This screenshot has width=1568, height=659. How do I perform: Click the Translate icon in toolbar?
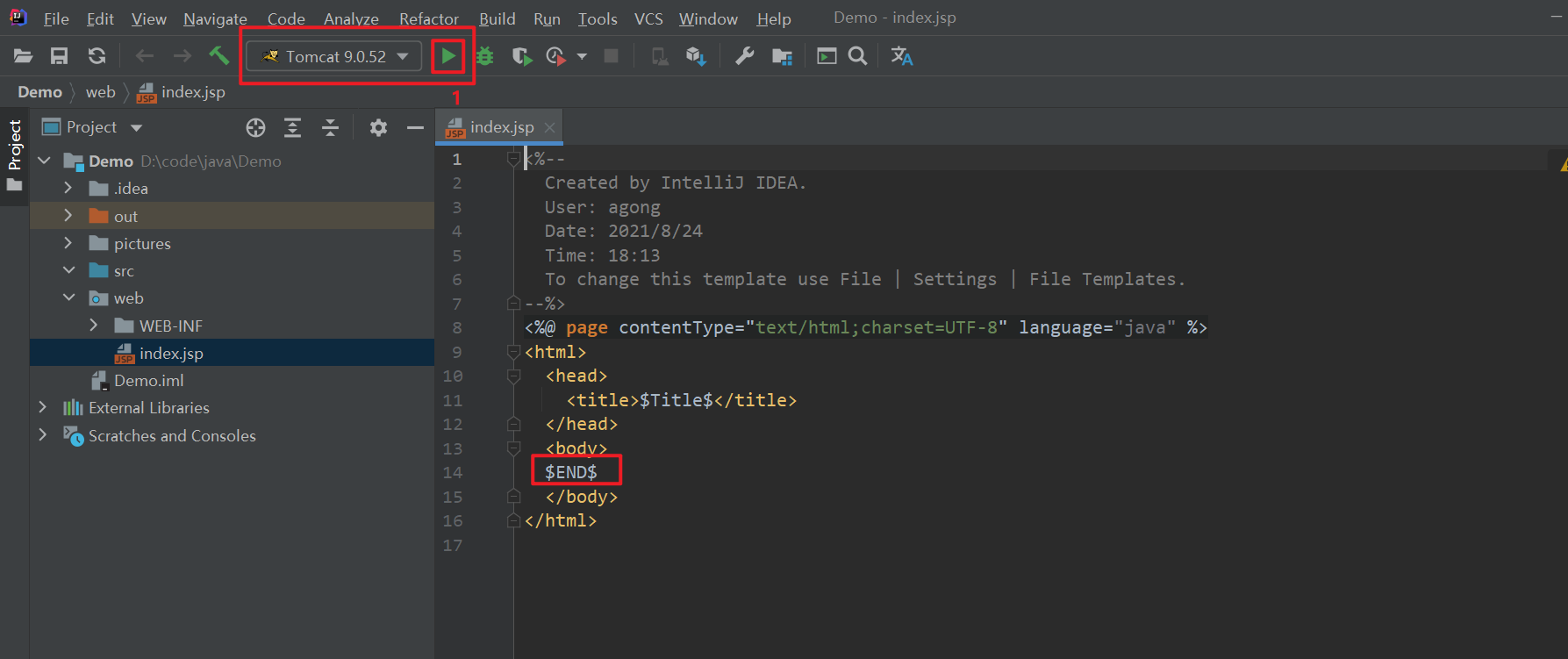point(902,56)
